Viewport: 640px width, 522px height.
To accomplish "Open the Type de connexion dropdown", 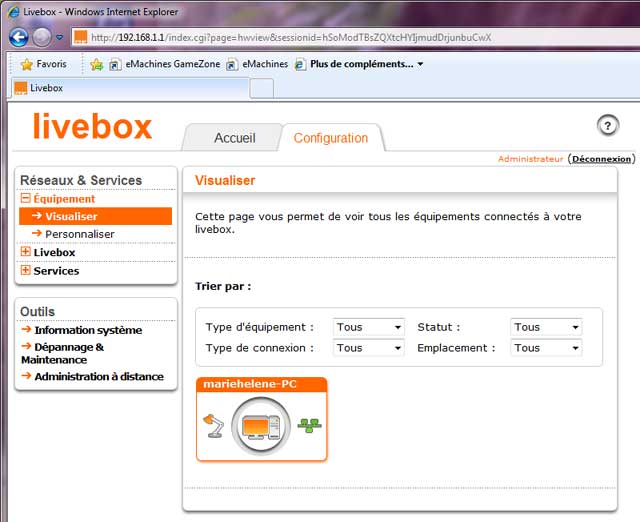I will (x=368, y=348).
